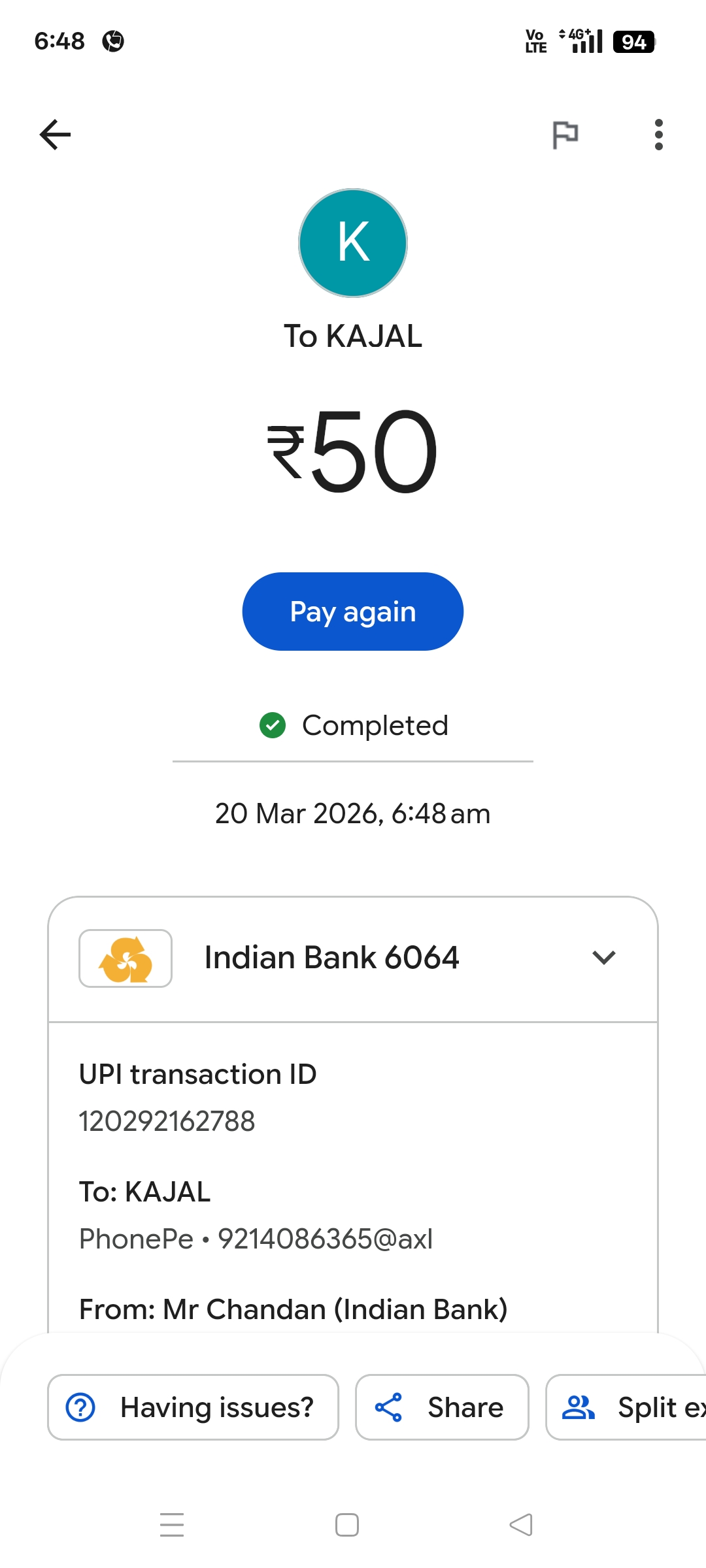The height and width of the screenshot is (1568, 706).
Task: Tap the share network icon
Action: pos(388,1407)
